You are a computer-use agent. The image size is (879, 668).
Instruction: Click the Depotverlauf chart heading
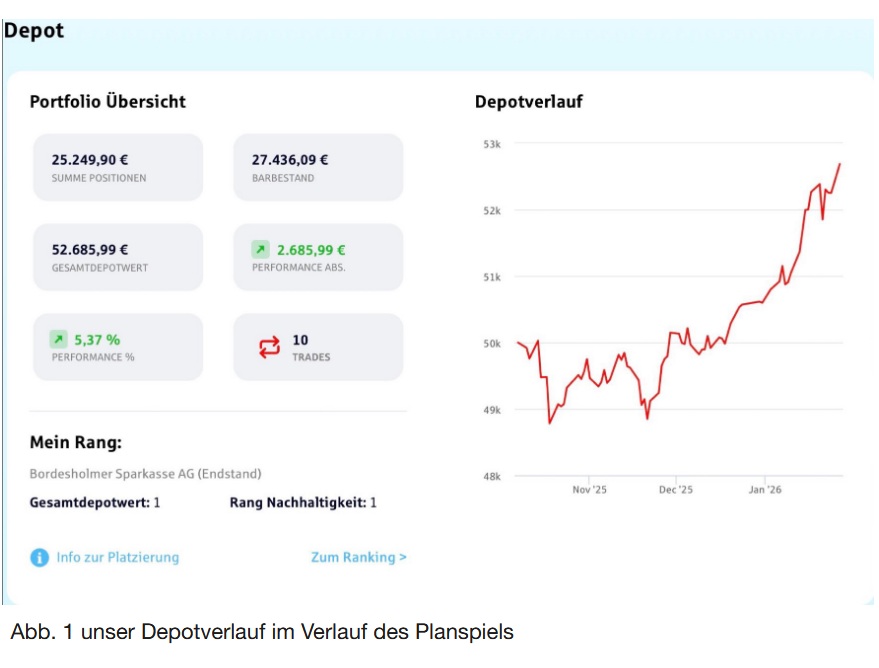528,102
